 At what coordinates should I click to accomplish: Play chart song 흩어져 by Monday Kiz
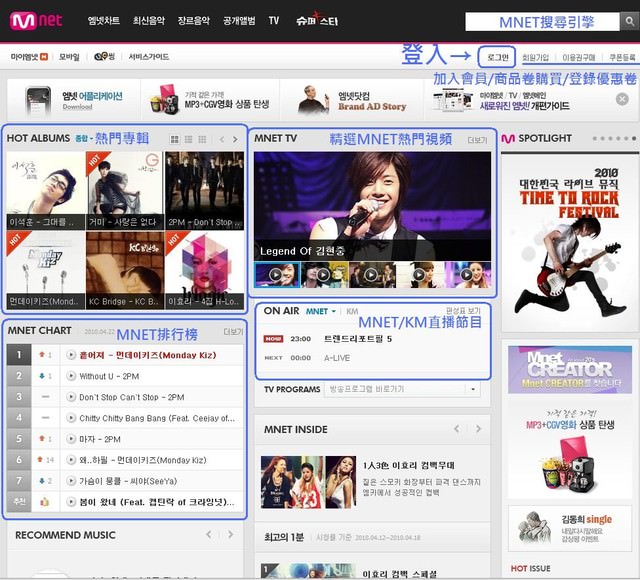tap(71, 355)
